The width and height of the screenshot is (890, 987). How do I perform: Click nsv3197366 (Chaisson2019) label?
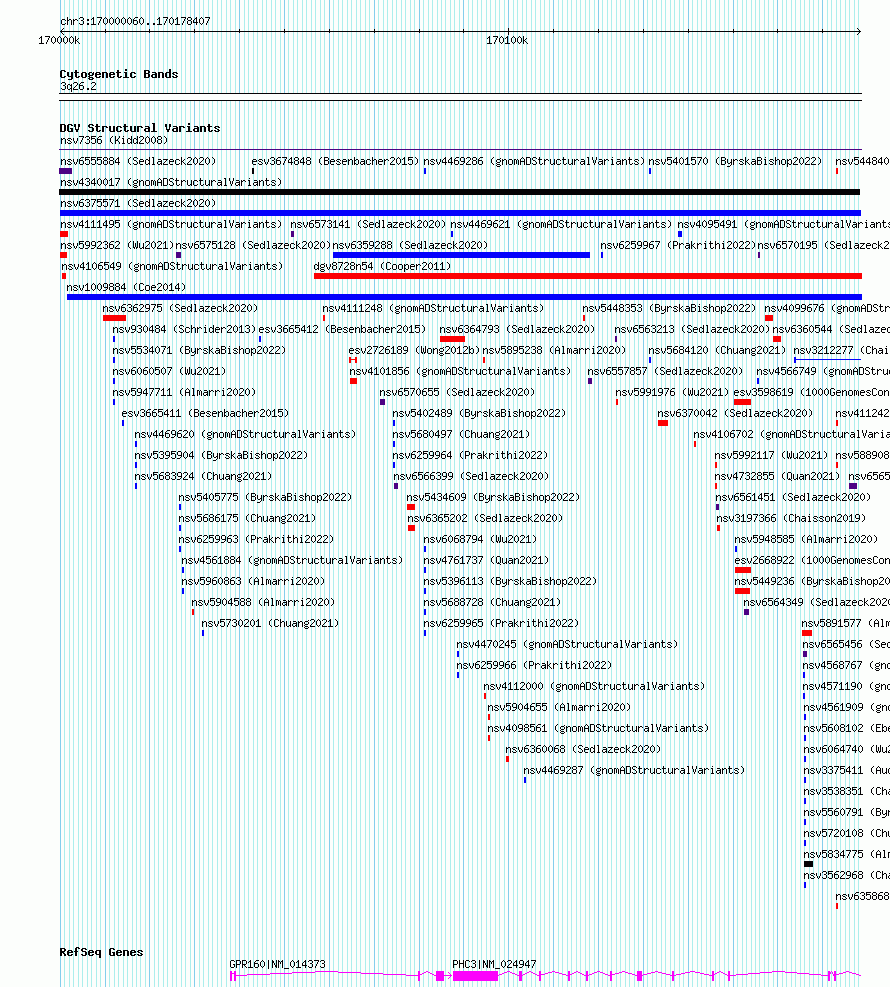point(791,518)
